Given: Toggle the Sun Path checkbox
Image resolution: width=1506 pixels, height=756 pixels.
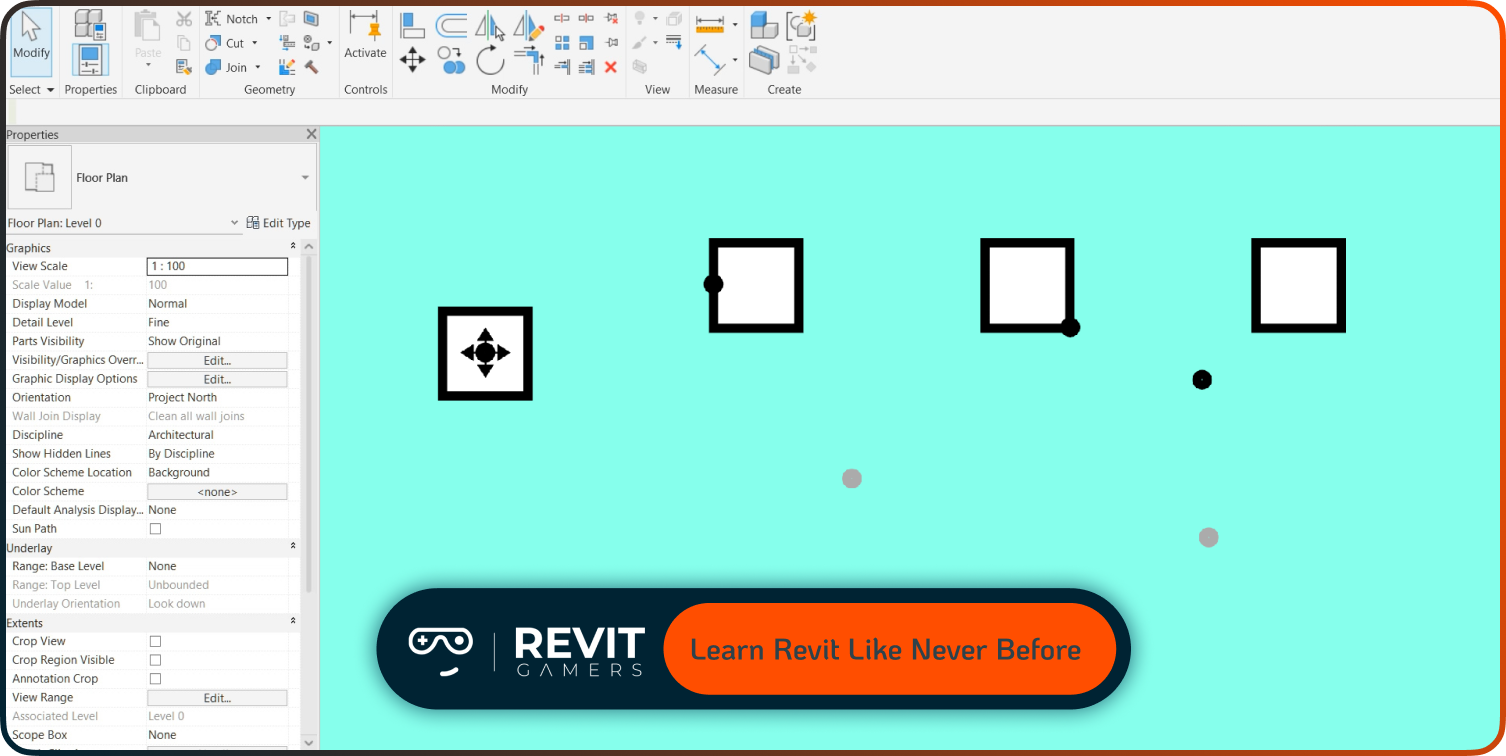Looking at the screenshot, I should [155, 529].
